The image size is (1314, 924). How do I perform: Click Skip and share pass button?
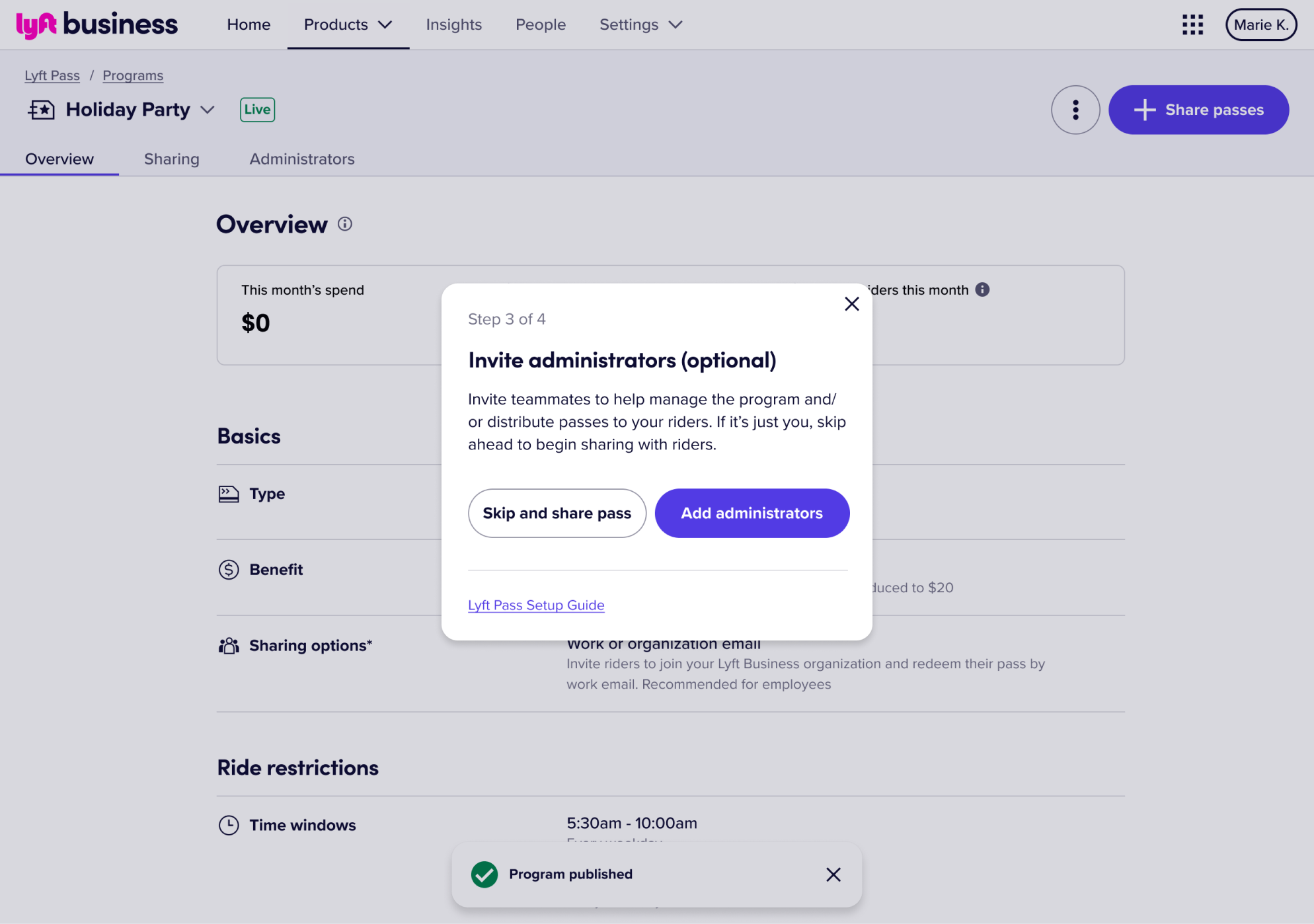[557, 514]
